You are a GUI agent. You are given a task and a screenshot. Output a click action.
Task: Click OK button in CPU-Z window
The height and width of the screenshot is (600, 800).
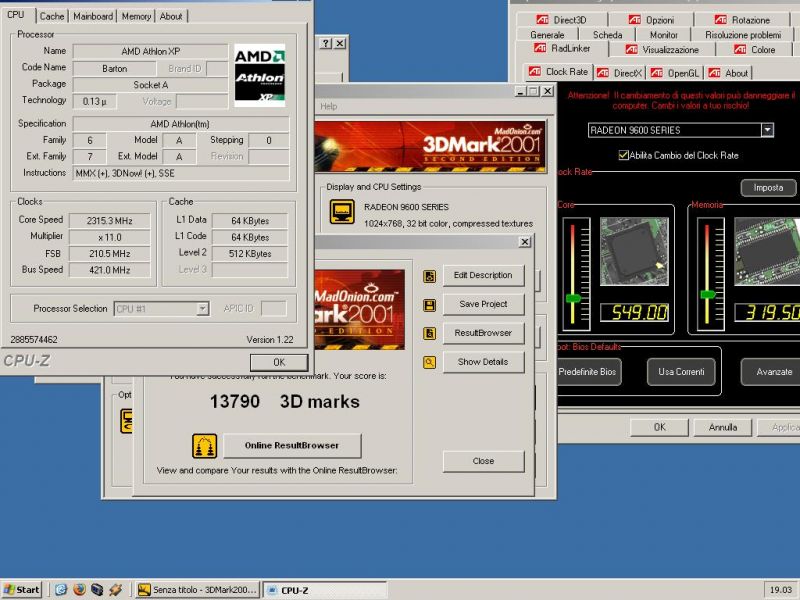coord(279,362)
